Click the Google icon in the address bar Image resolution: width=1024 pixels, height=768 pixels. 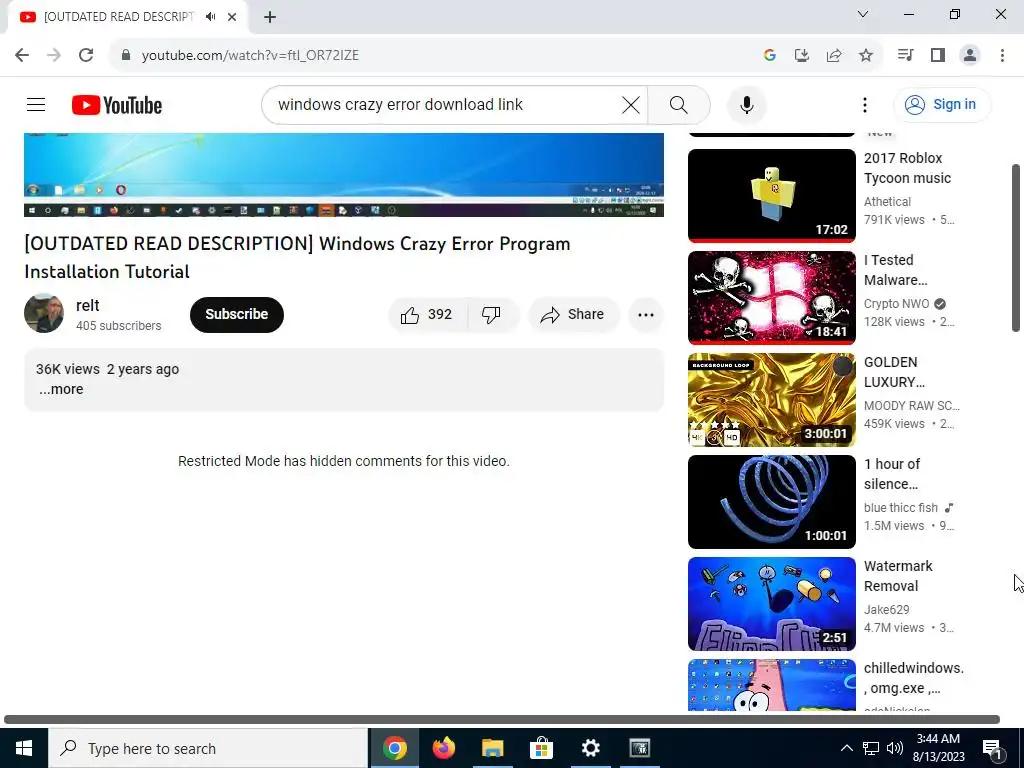pyautogui.click(x=769, y=55)
